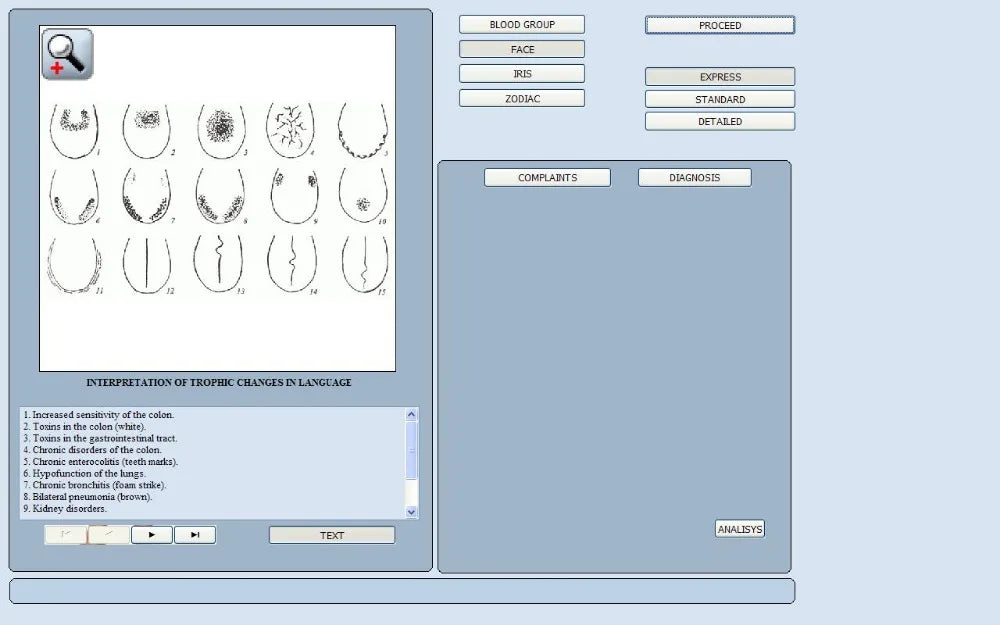Open the BLOOD GROUP section
This screenshot has width=1000, height=625.
522,25
